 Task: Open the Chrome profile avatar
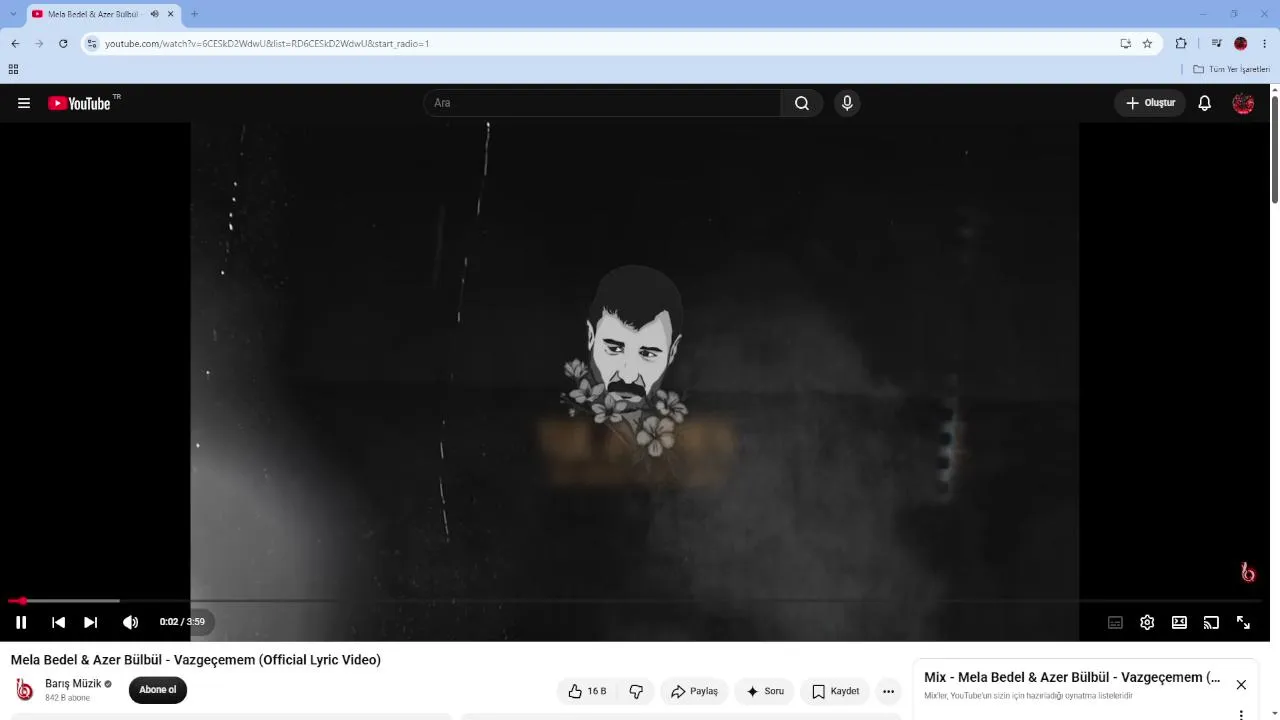click(x=1241, y=43)
